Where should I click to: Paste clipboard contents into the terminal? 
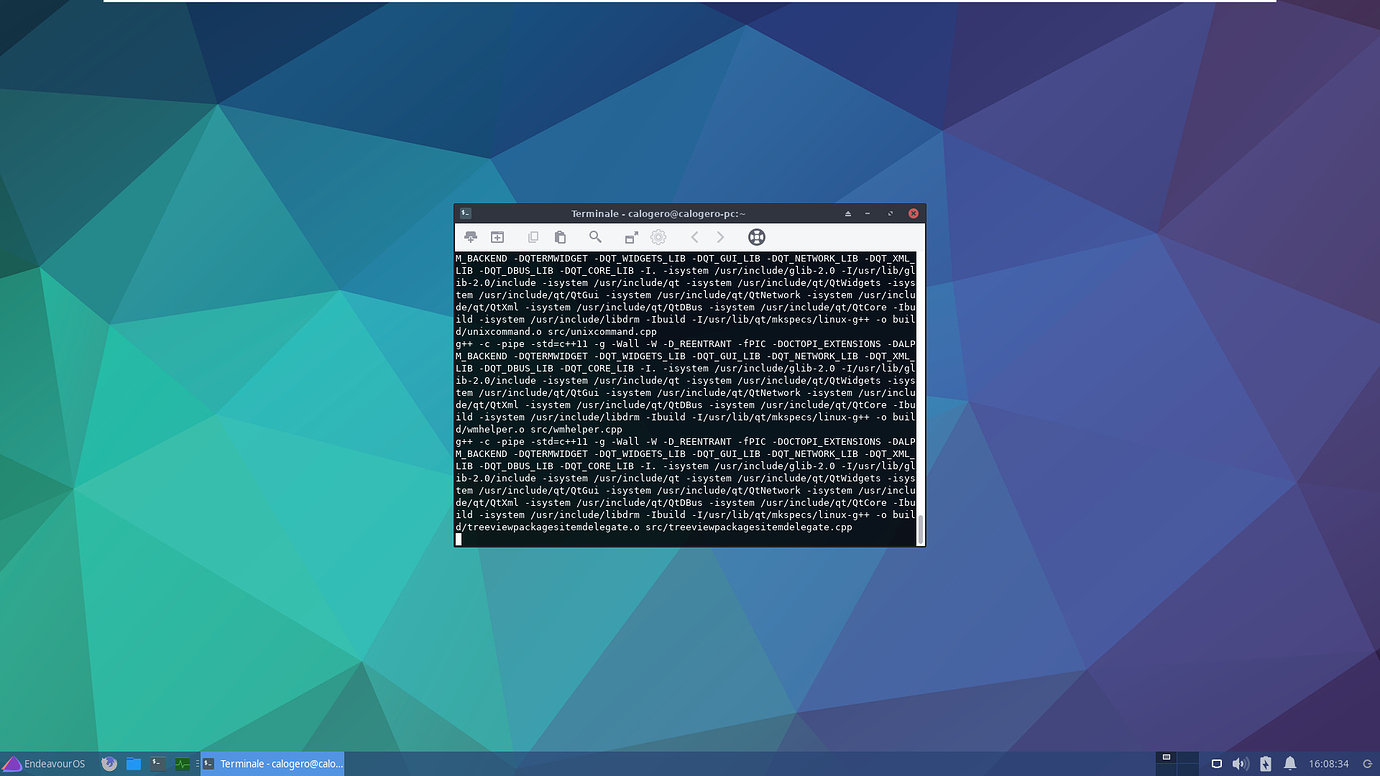click(x=560, y=237)
